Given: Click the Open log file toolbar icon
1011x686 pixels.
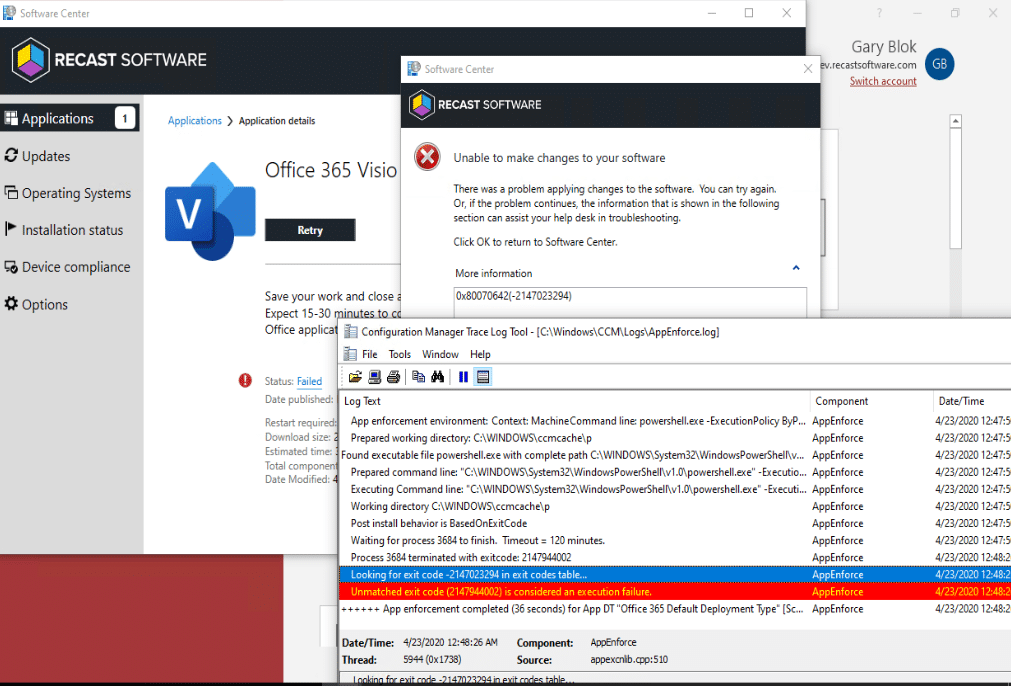Looking at the screenshot, I should coord(355,377).
